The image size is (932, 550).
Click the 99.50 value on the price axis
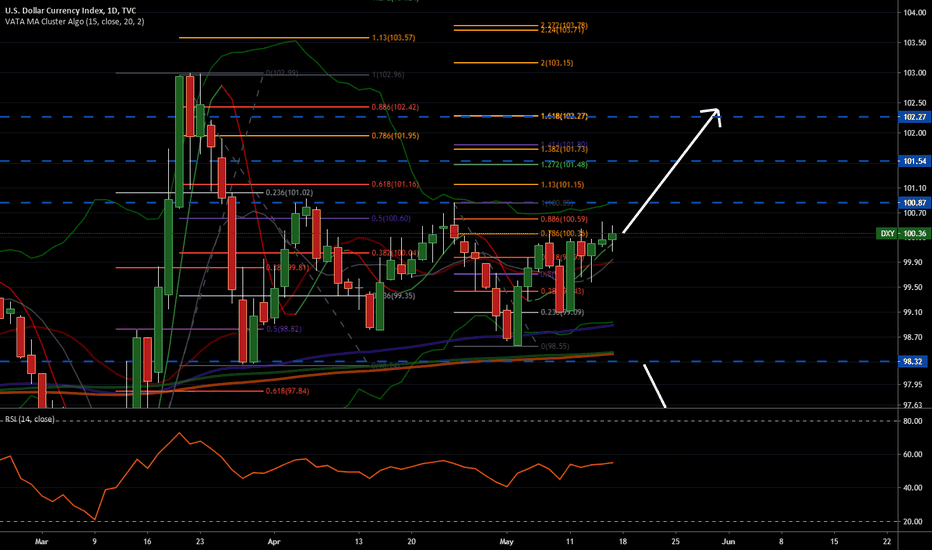tap(915, 287)
